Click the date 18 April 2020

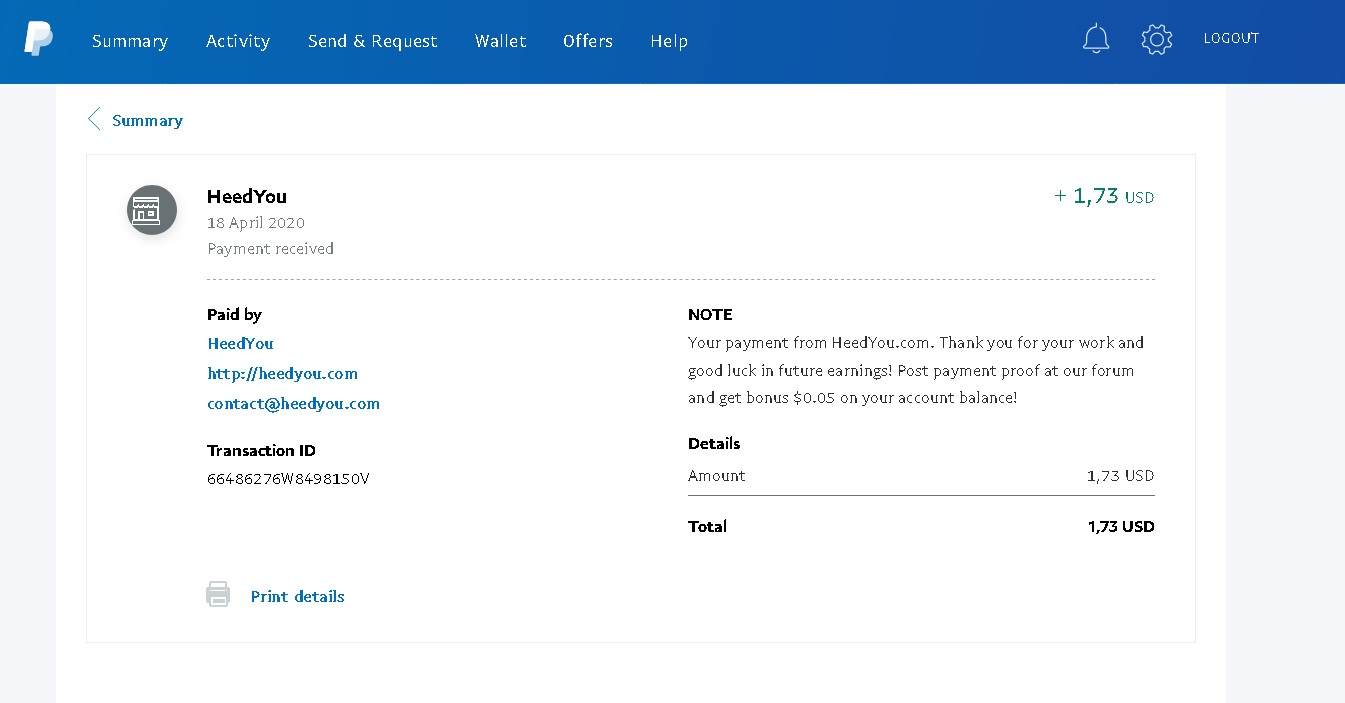point(256,222)
